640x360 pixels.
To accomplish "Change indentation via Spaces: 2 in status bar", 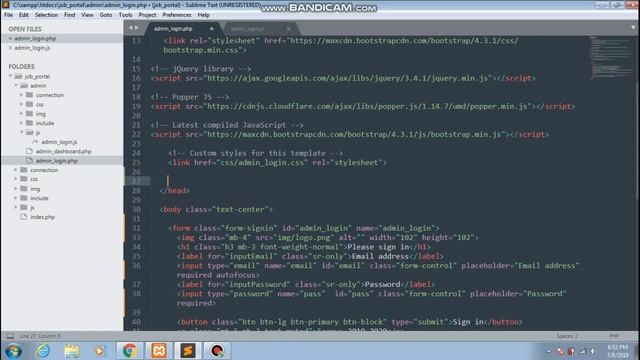I will pyautogui.click(x=567, y=336).
